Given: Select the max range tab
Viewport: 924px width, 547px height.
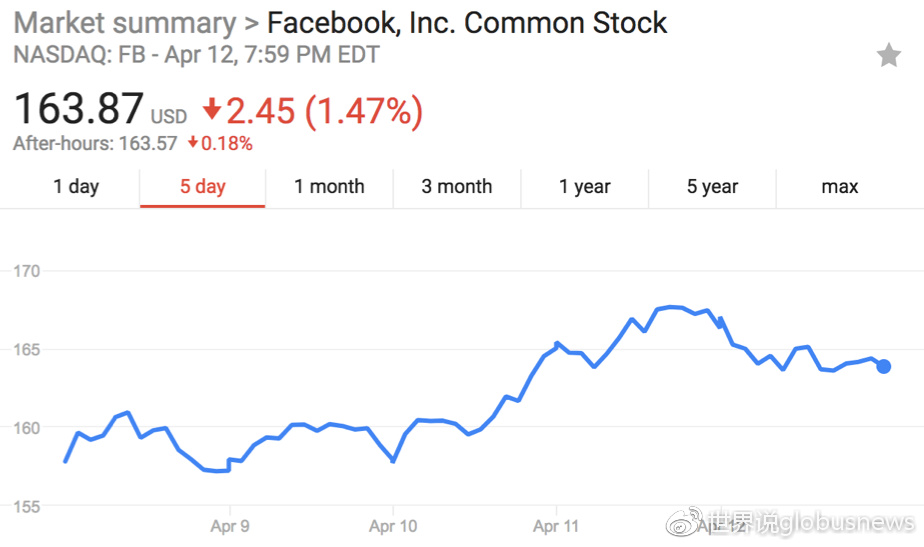Looking at the screenshot, I should [840, 186].
